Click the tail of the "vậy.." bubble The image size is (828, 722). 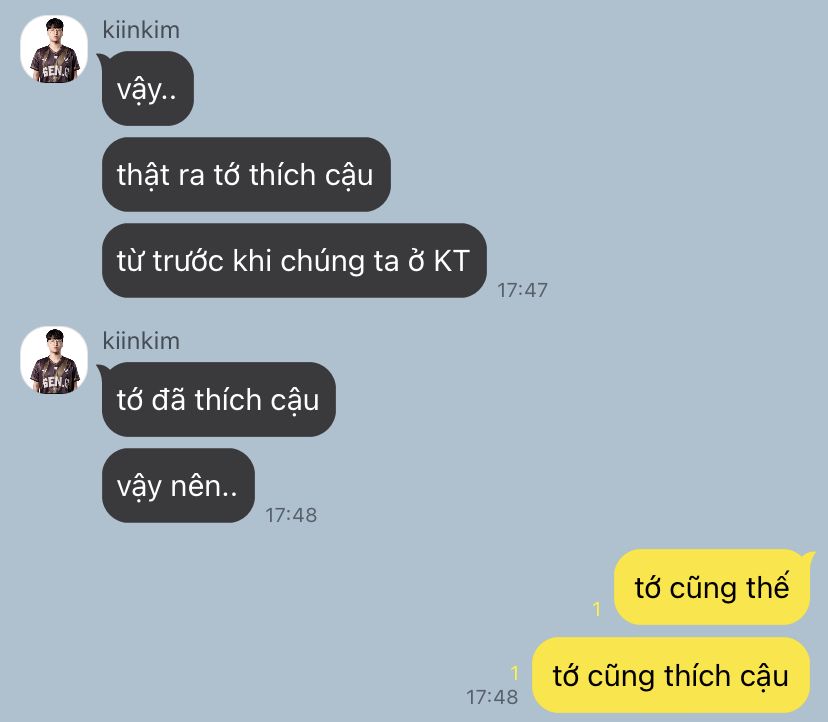pyautogui.click(x=101, y=58)
